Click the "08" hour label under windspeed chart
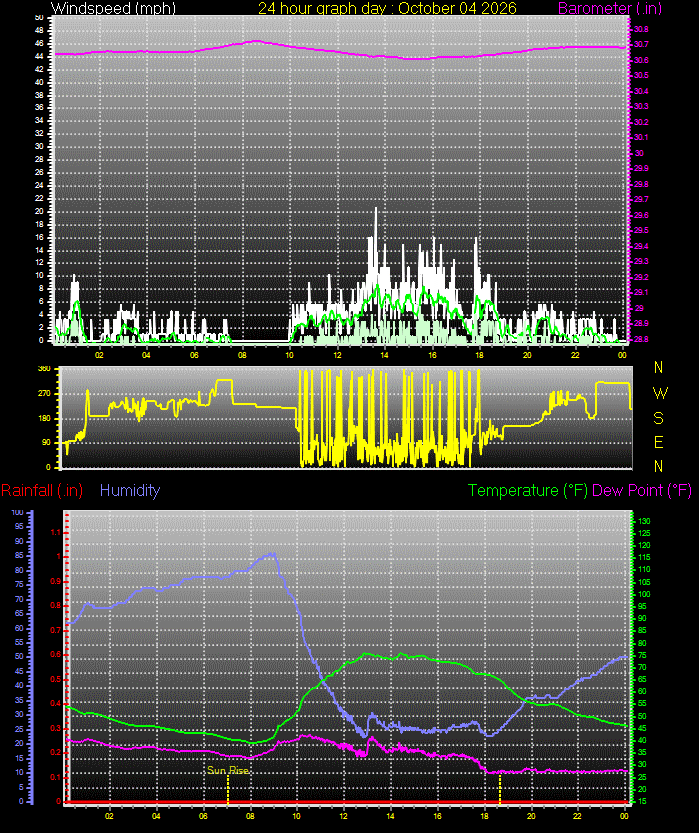The image size is (699, 833). [242, 355]
